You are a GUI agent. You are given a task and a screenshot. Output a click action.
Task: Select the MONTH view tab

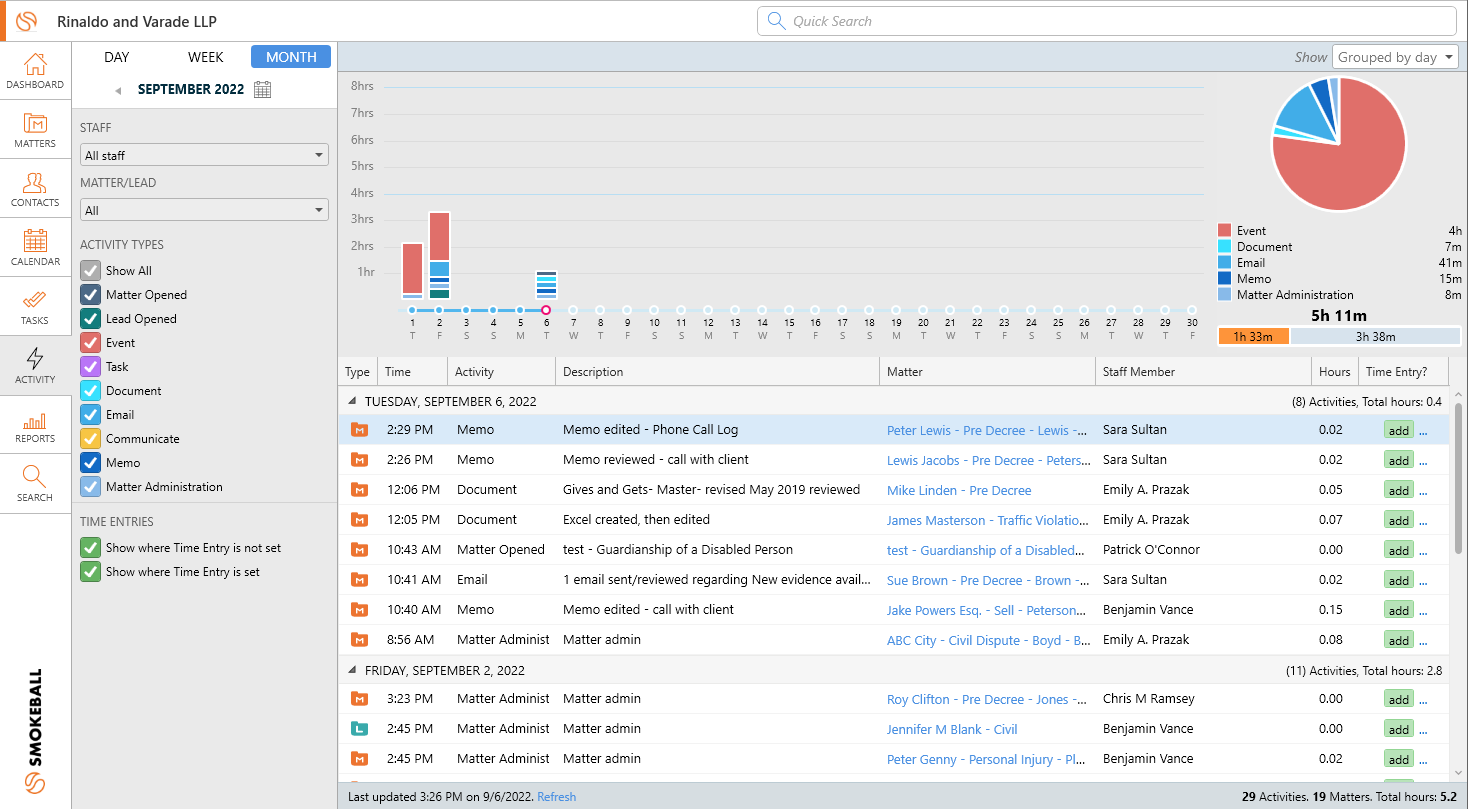[291, 57]
